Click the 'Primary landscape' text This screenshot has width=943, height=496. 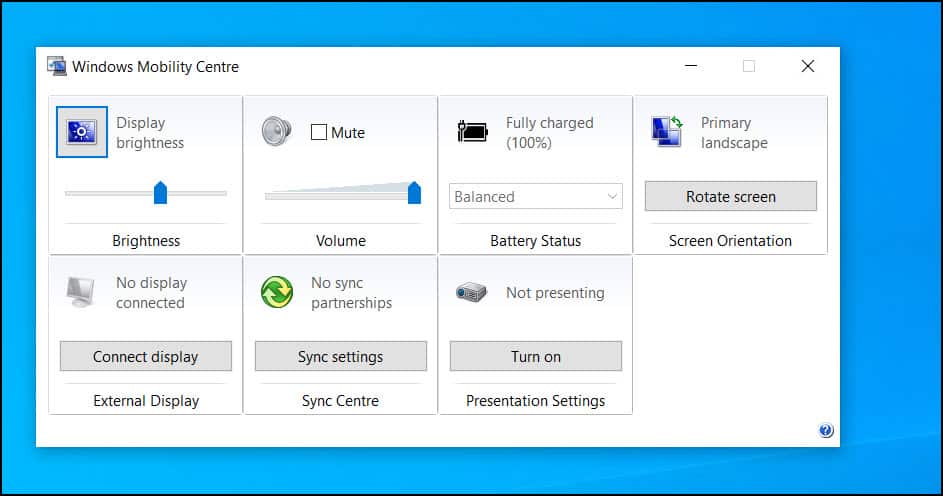(734, 133)
